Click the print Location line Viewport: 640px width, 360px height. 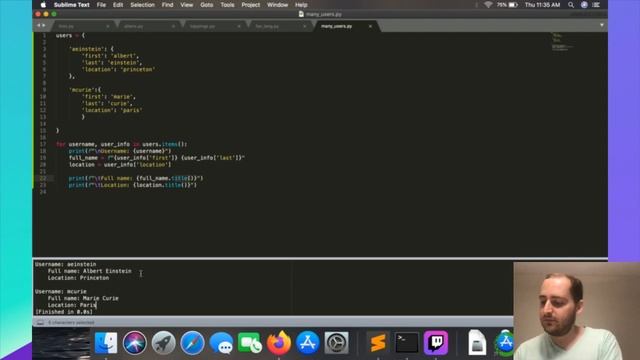click(x=133, y=185)
